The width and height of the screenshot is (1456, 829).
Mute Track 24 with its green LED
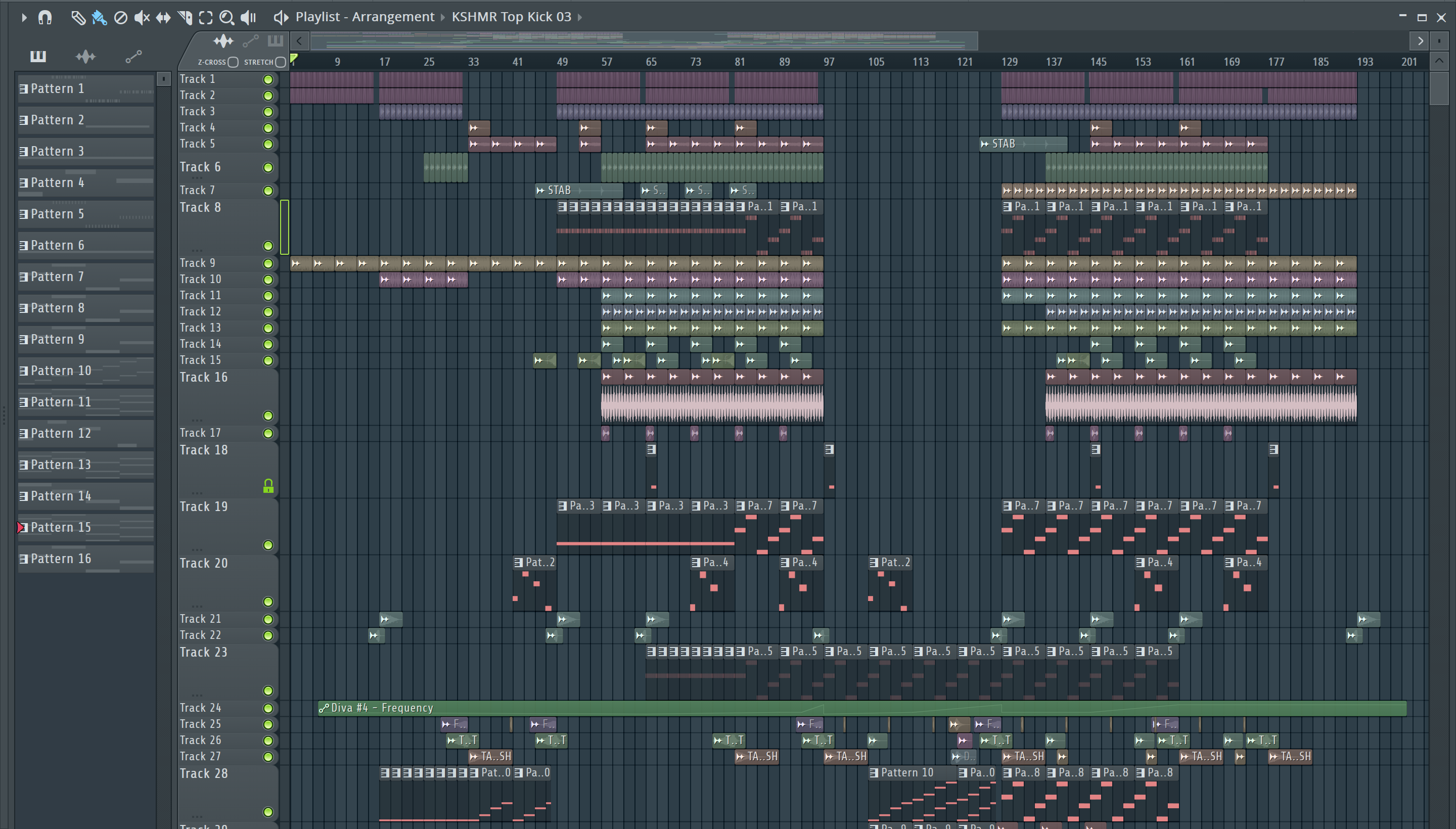pos(267,708)
